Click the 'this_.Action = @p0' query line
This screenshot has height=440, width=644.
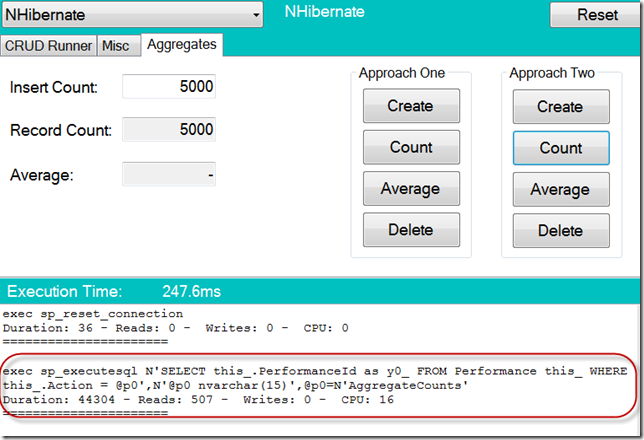coord(235,385)
